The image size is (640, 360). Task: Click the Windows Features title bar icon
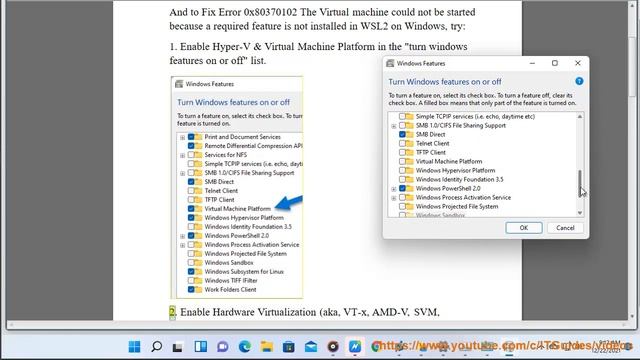tap(390, 63)
